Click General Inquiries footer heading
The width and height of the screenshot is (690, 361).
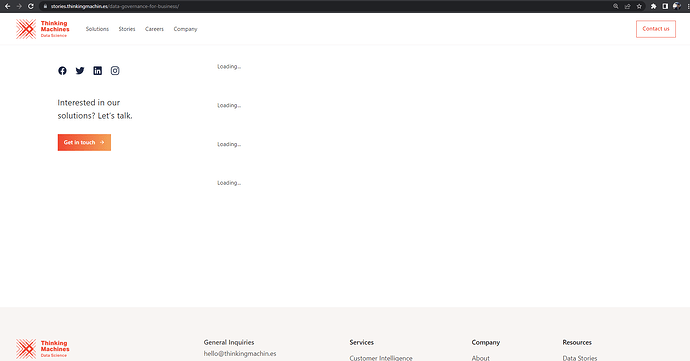(229, 342)
